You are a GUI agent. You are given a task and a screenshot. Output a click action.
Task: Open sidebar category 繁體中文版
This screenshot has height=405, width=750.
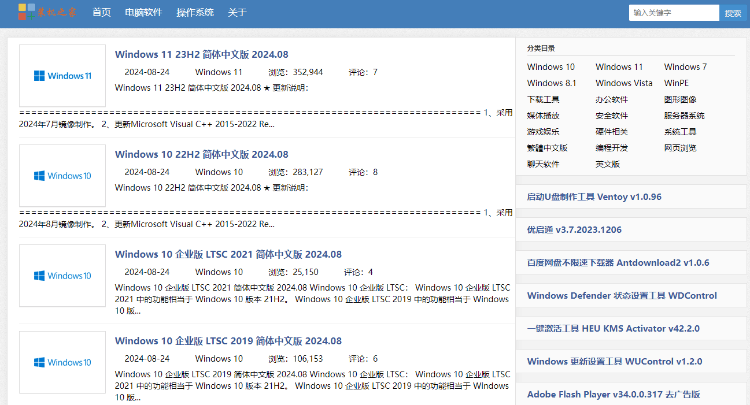click(x=547, y=148)
